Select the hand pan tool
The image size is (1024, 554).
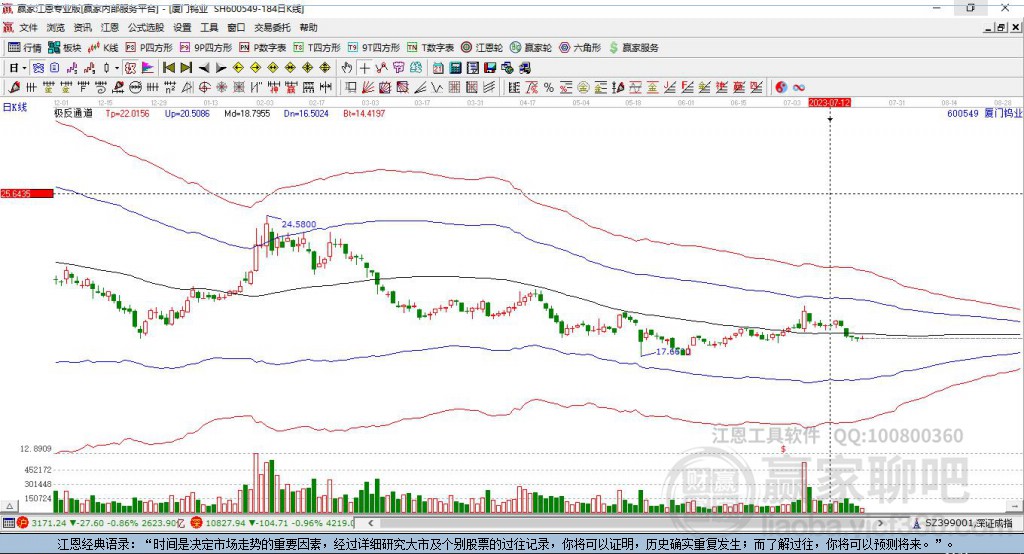click(347, 68)
